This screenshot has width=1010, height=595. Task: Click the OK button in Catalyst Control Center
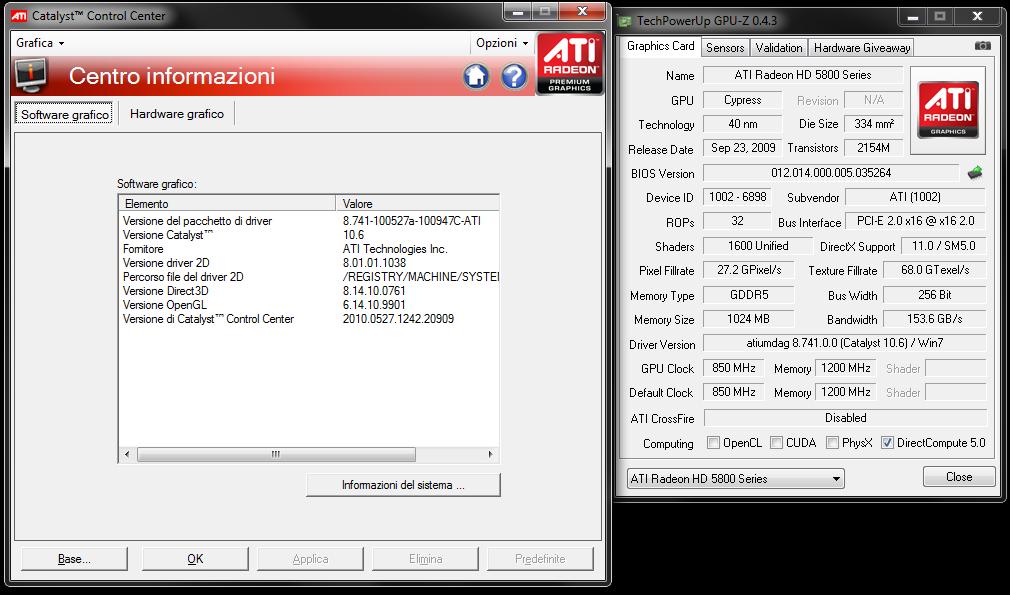coord(195,559)
